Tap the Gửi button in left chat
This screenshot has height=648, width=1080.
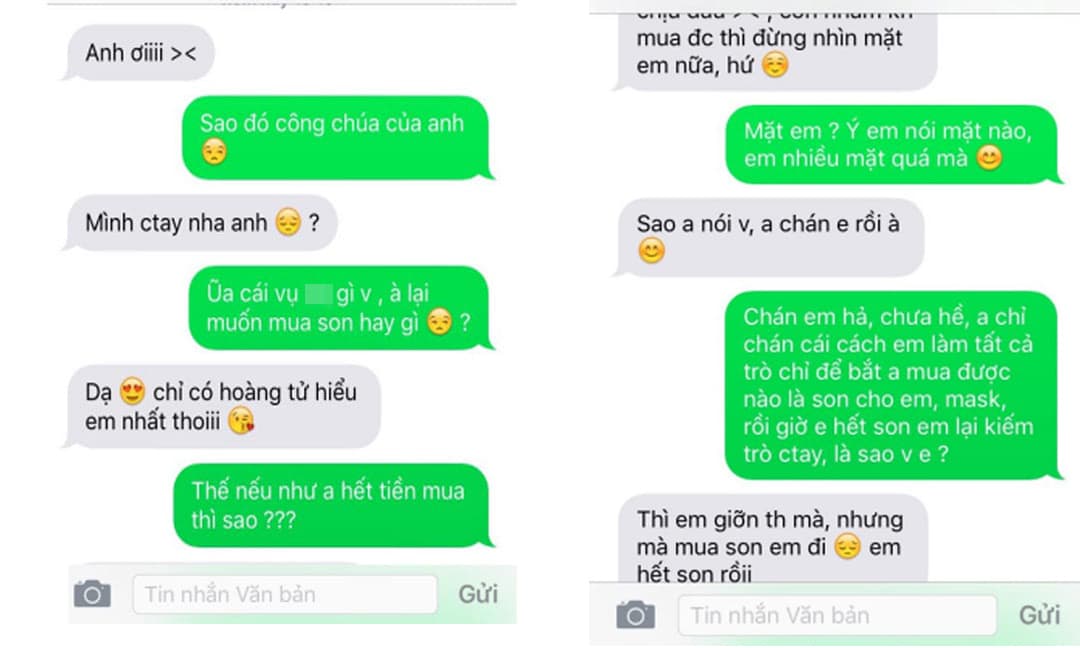[478, 594]
